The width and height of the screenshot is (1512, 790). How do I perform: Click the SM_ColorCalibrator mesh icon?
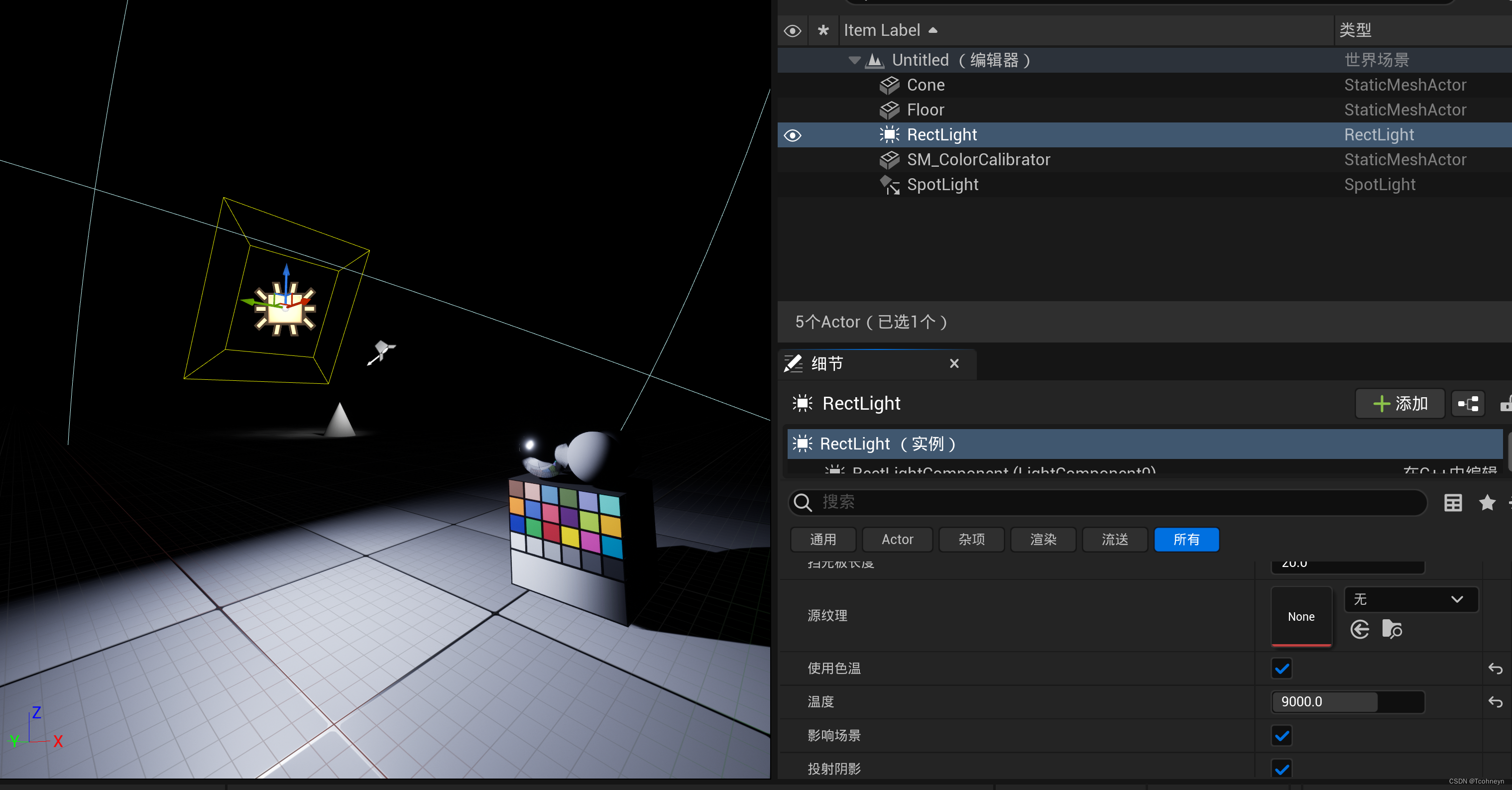(889, 160)
